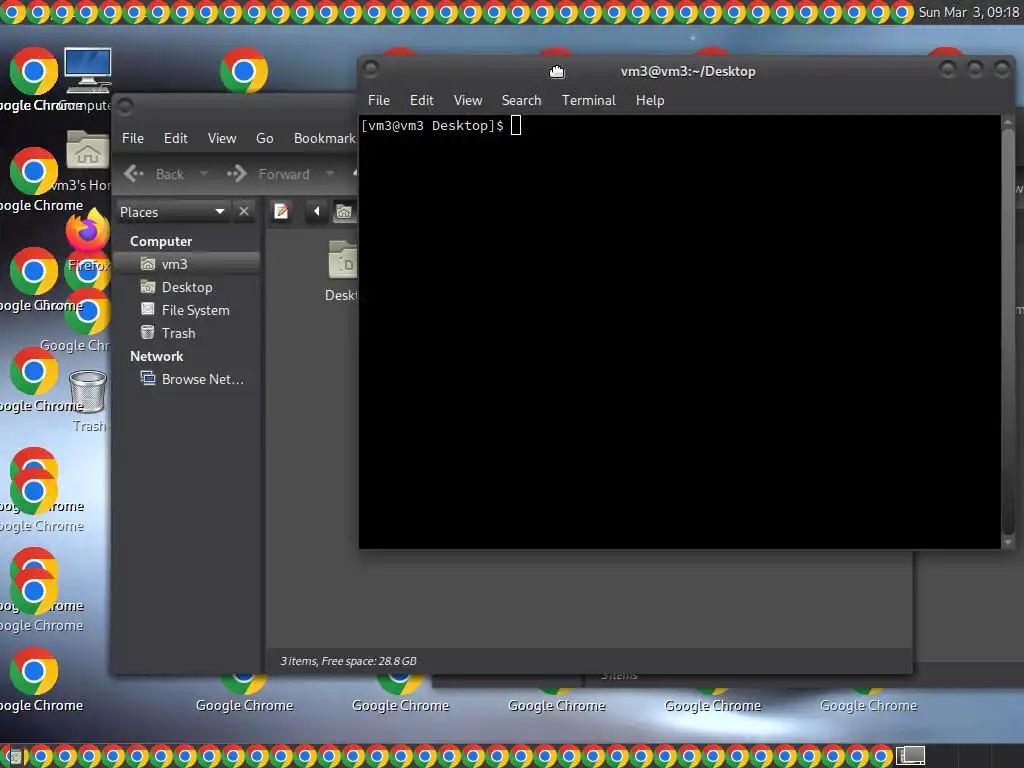Screen dimensions: 1024x768
Task: Open the terminal Search menu
Action: (x=521, y=101)
